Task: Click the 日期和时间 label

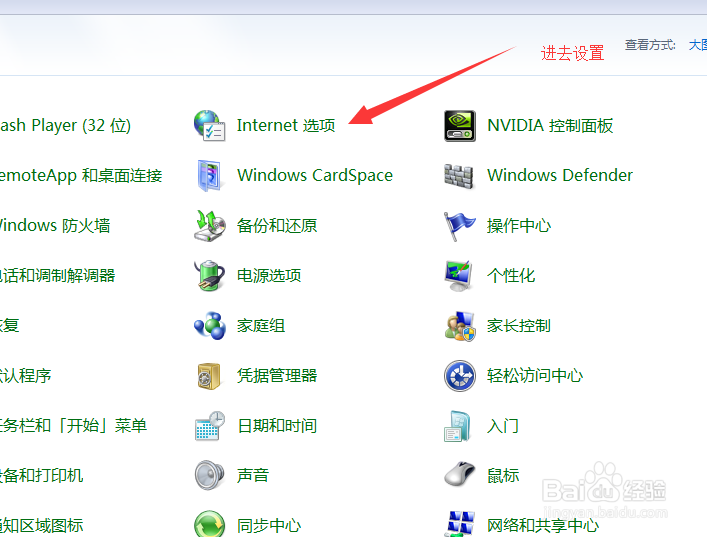Action: 277,426
